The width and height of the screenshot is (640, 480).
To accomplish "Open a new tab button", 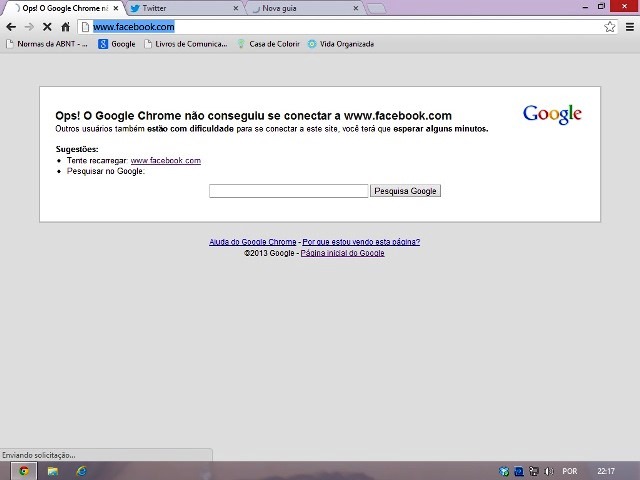I will coord(376,9).
